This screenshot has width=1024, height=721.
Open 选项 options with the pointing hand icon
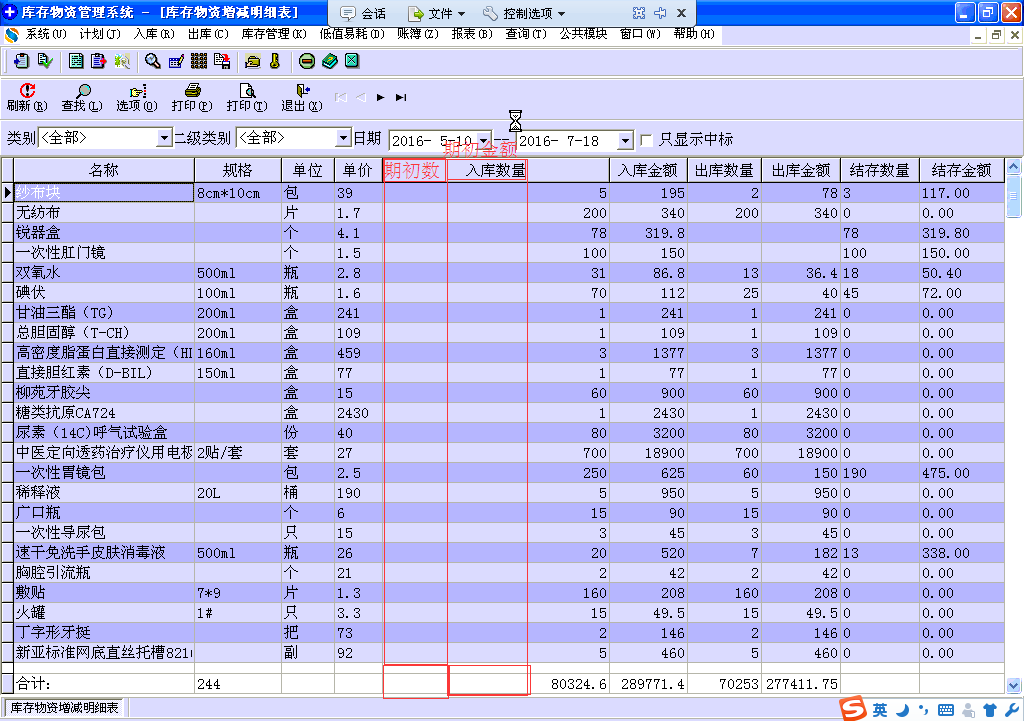pos(137,90)
